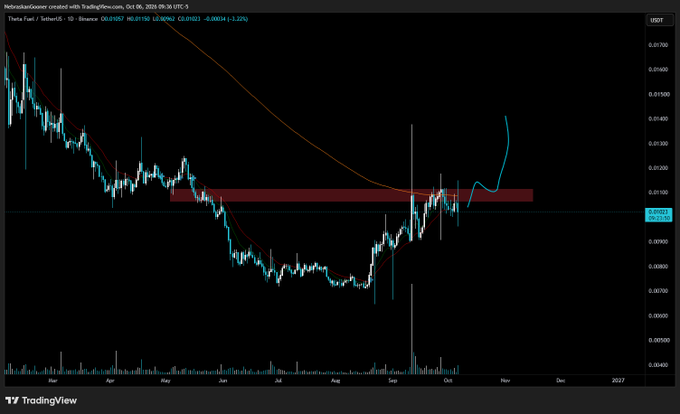Click the 0.00500 price axis label
The width and height of the screenshot is (680, 414).
tap(658, 340)
